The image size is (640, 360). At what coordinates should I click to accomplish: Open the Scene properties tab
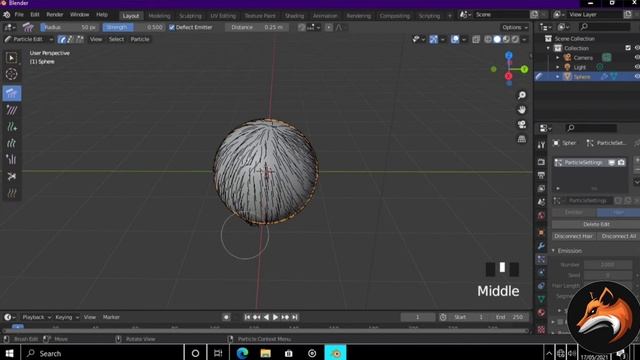[x=541, y=202]
